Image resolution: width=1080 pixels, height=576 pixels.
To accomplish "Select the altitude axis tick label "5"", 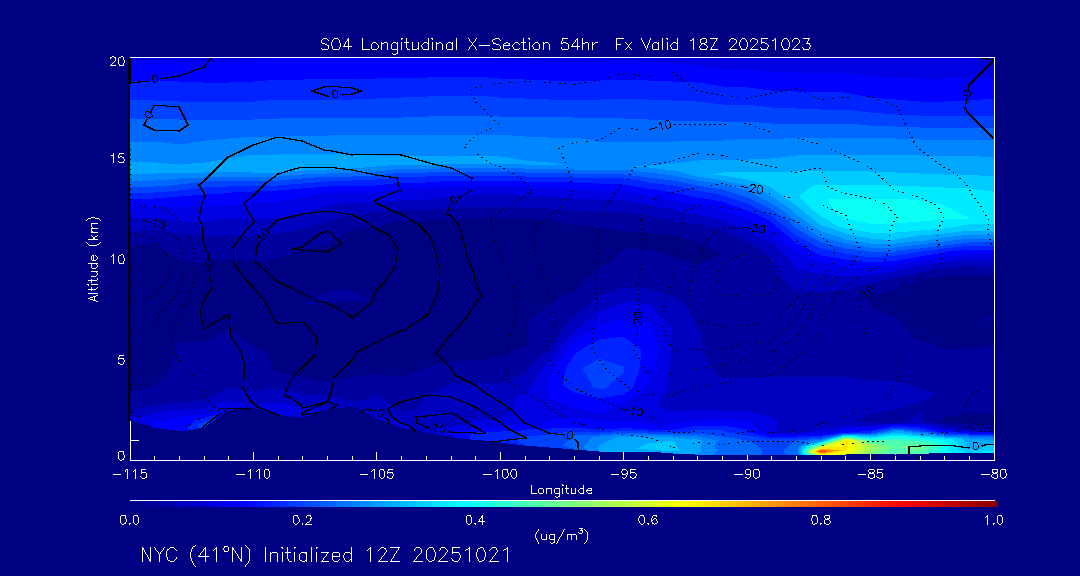I will (x=121, y=360).
